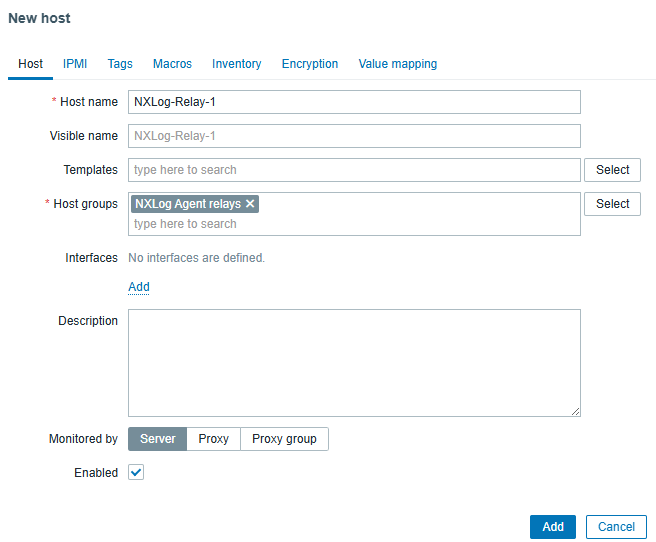The image size is (656, 542).
Task: Set Monitored by to Server
Action: click(x=157, y=439)
